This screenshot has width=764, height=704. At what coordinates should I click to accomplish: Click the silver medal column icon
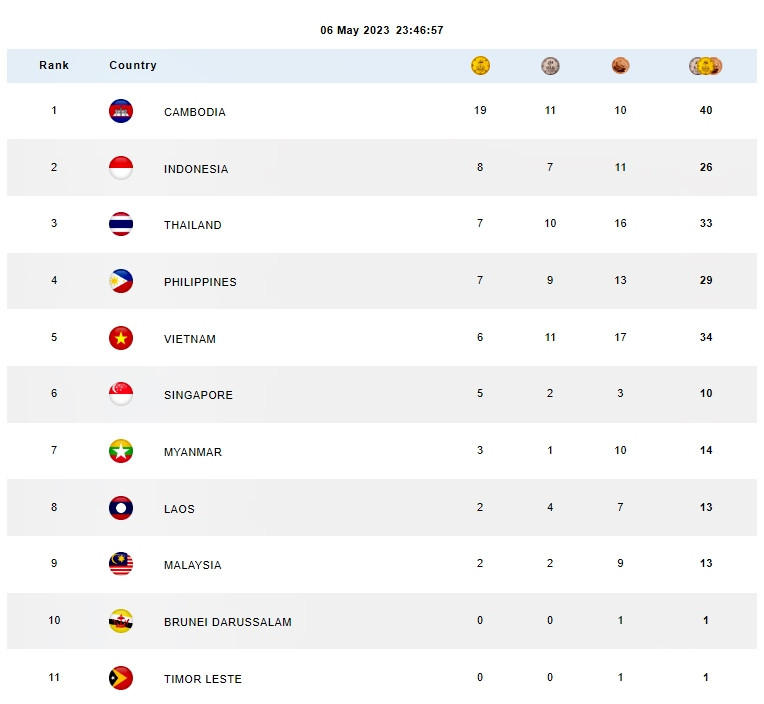click(550, 66)
